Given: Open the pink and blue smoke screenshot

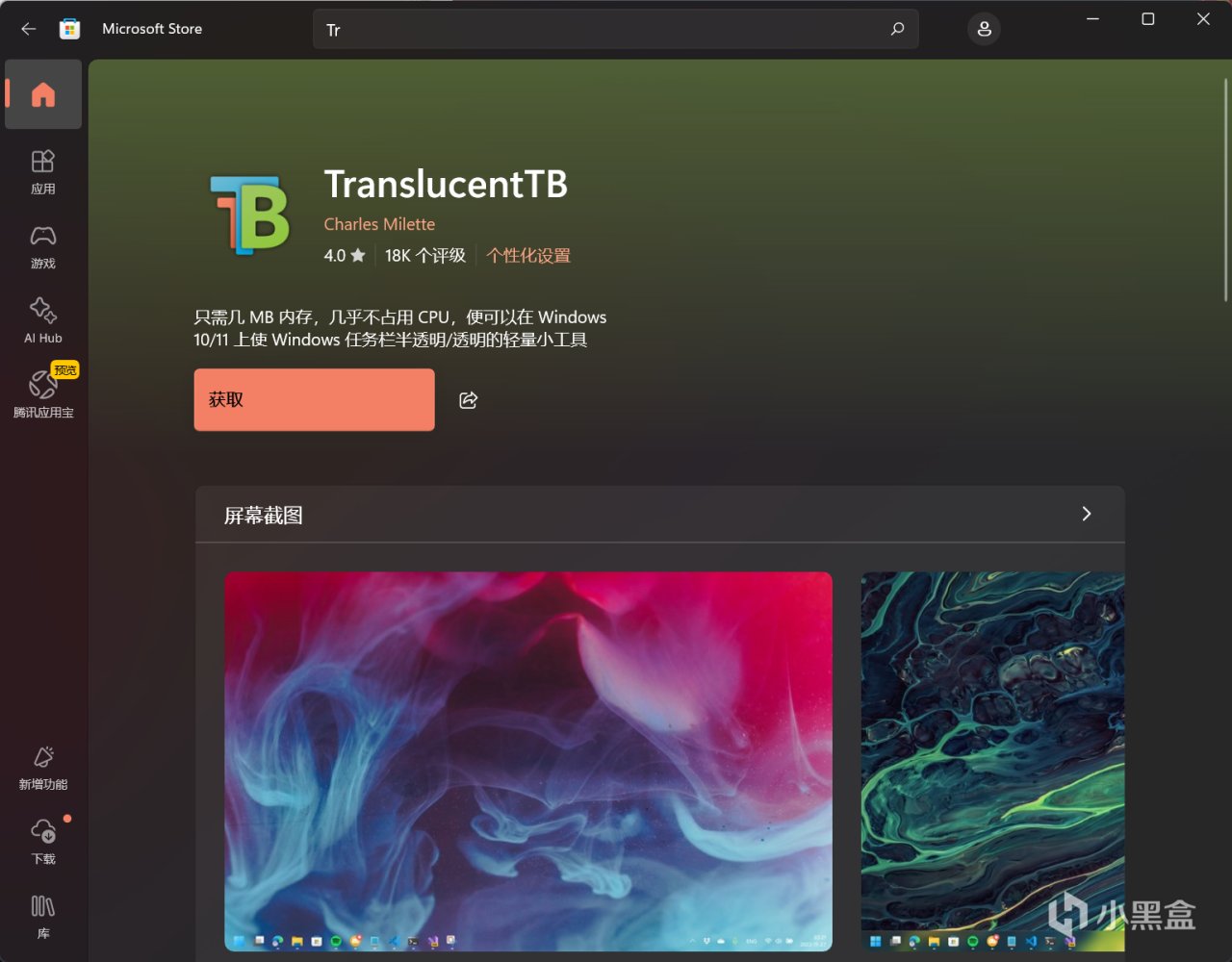Looking at the screenshot, I should [x=528, y=762].
